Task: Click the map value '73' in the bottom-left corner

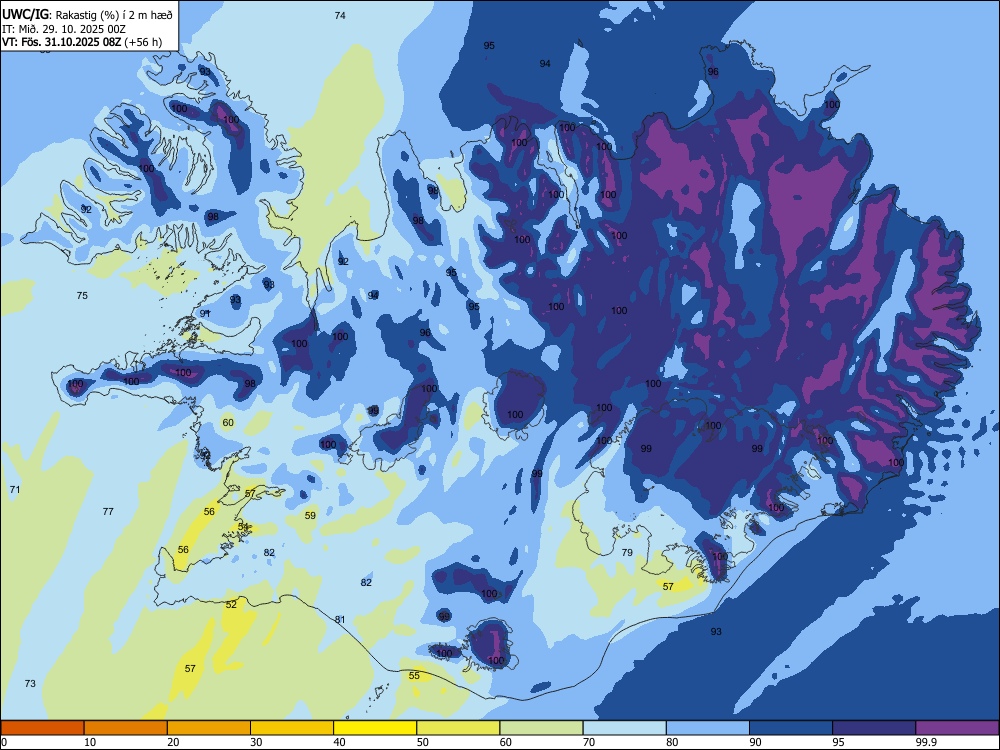Action: (x=30, y=683)
